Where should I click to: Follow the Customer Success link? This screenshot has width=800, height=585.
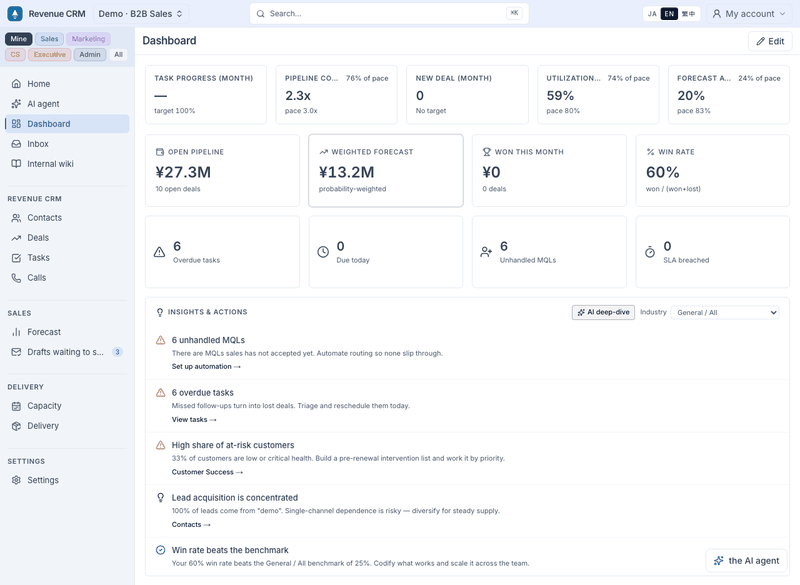[207, 472]
